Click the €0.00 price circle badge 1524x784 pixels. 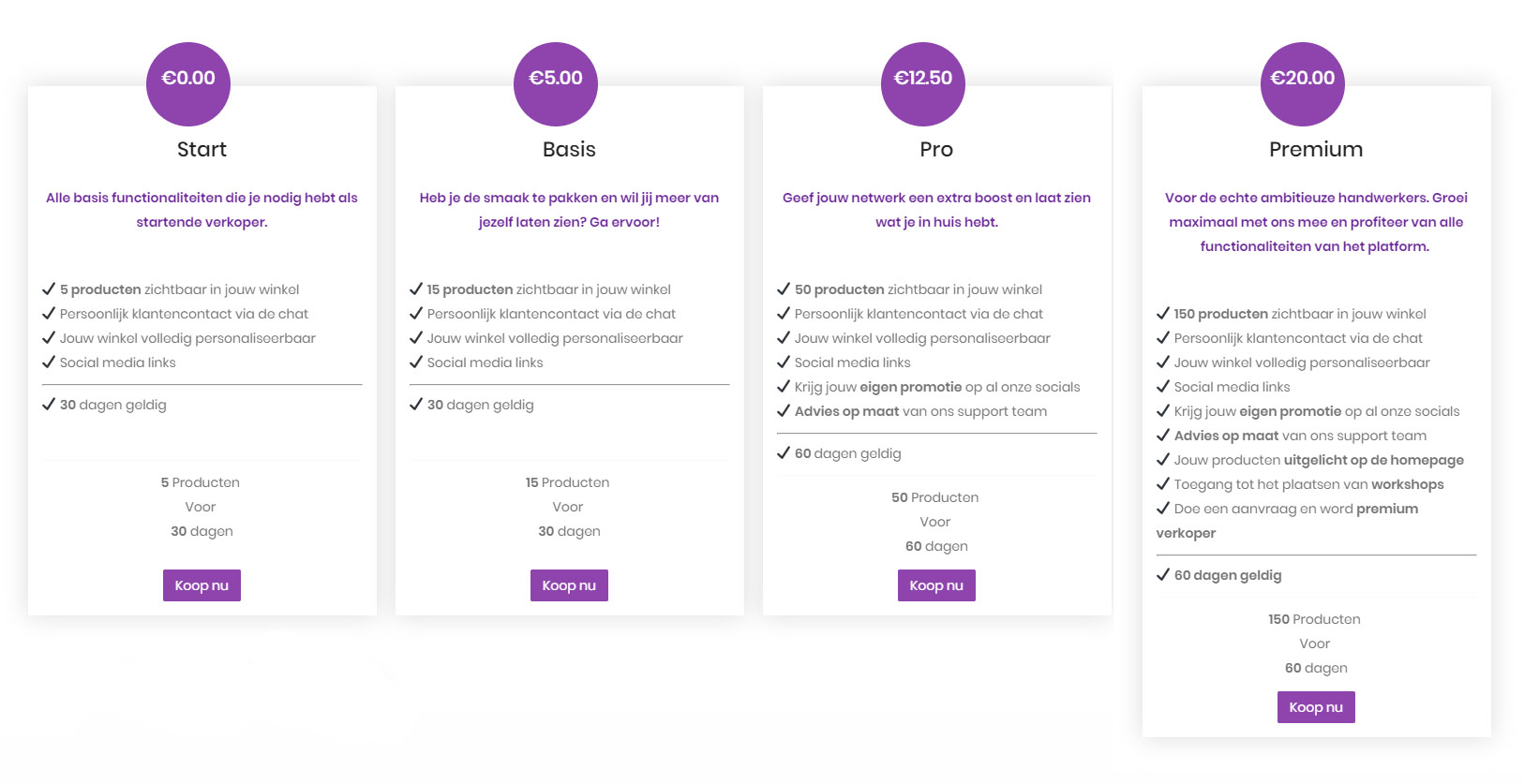(x=188, y=84)
